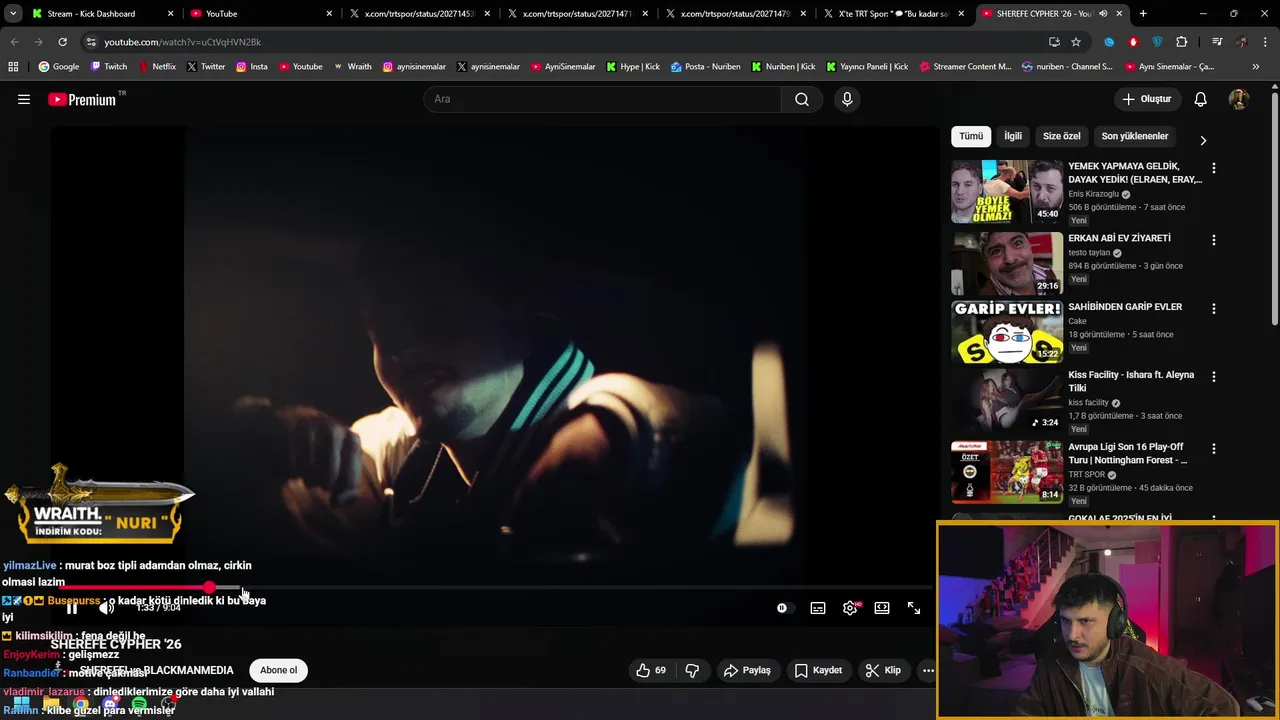Select the İlgili filter chip
This screenshot has height=720, width=1280.
click(1013, 136)
